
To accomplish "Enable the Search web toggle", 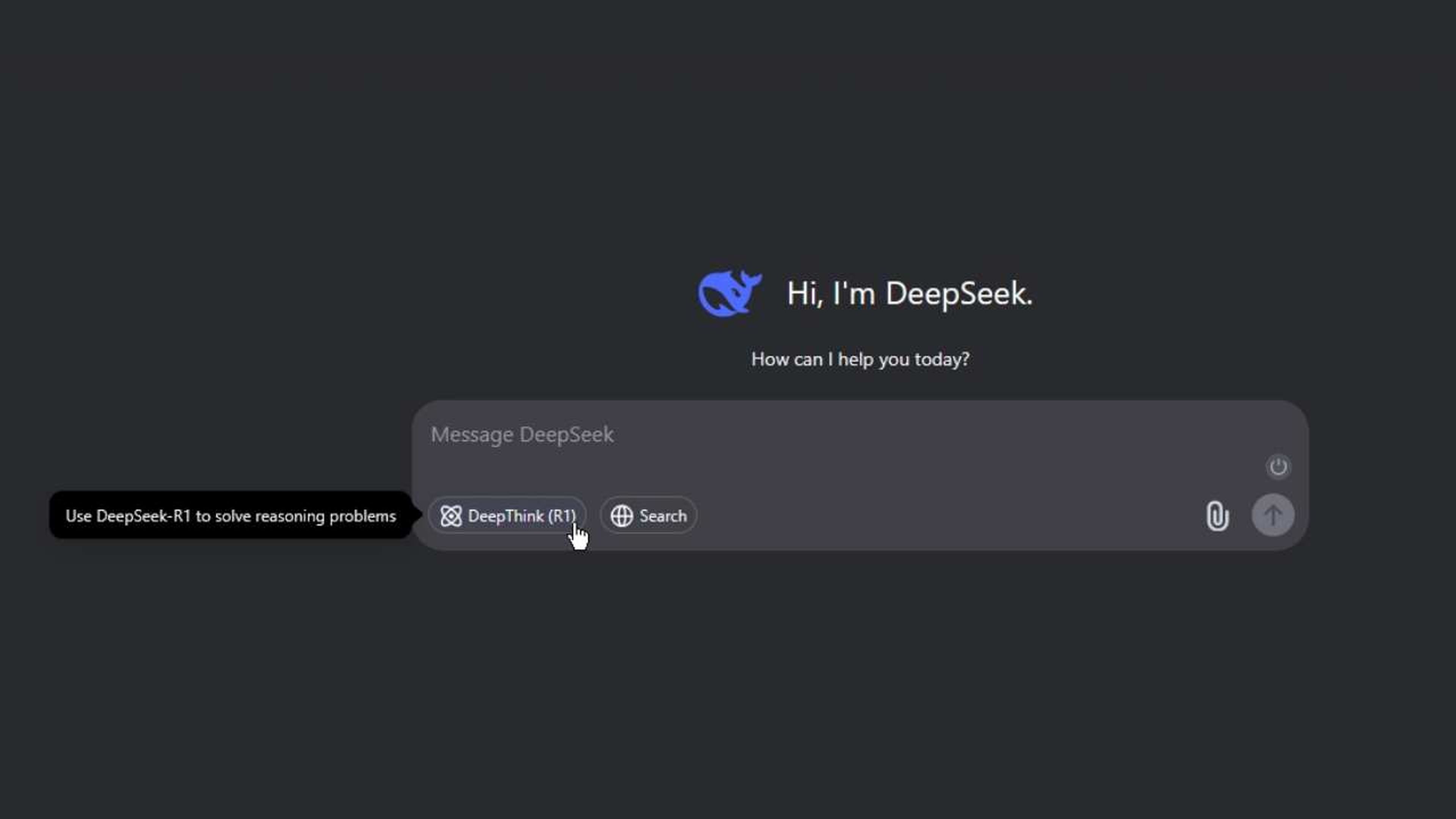I will [x=648, y=516].
